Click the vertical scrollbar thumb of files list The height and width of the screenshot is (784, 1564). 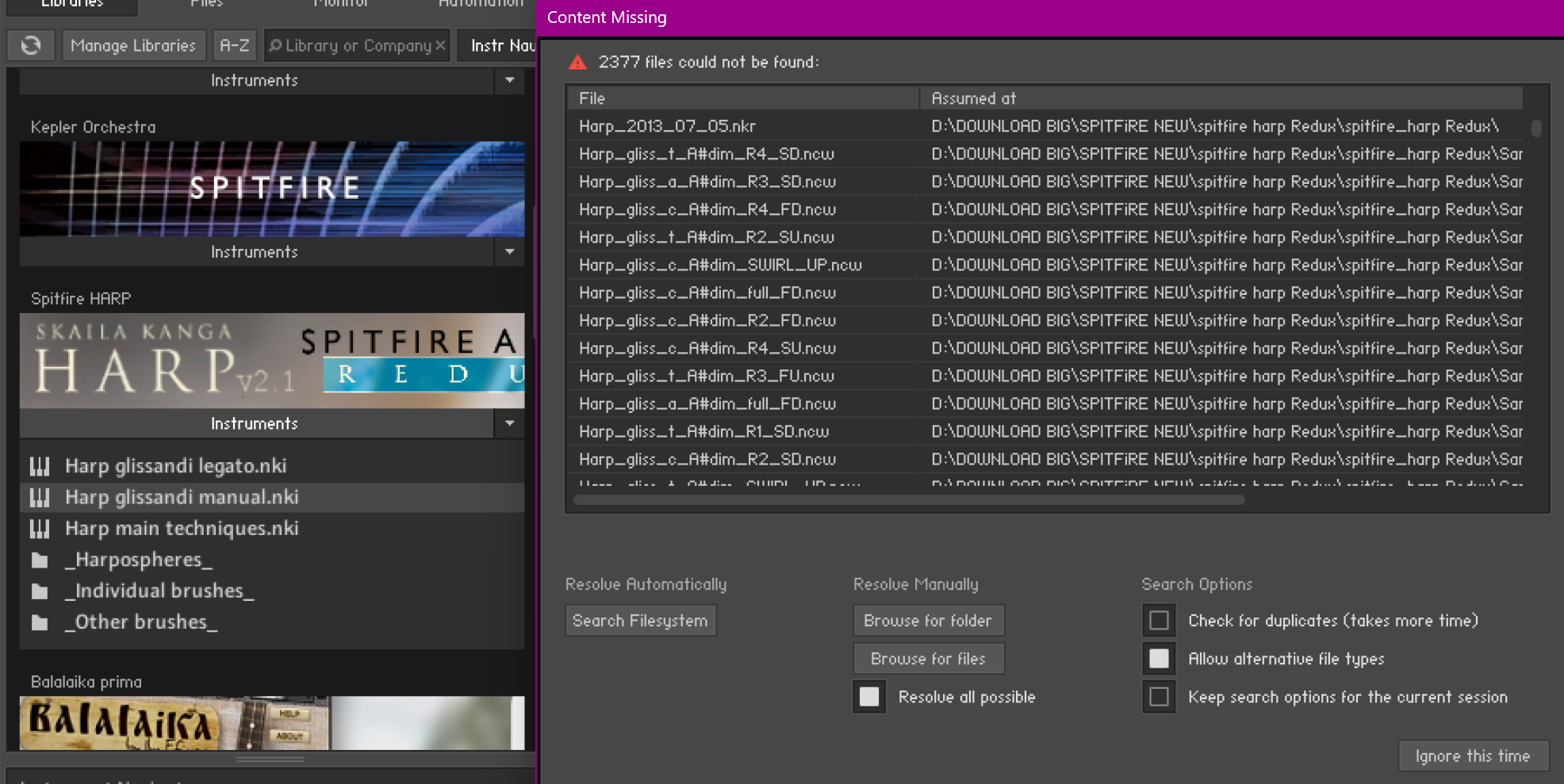pyautogui.click(x=1536, y=128)
